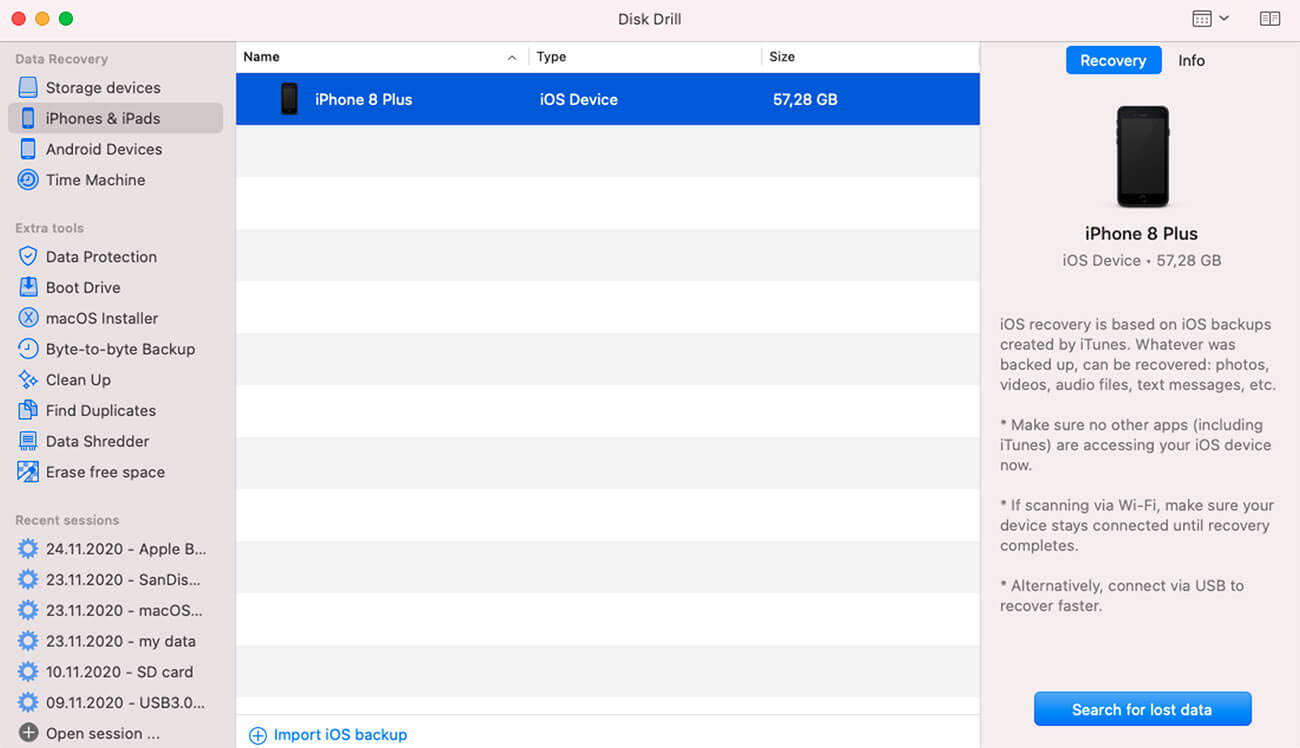The image size is (1300, 748).
Task: Switch to the Recovery tab
Action: (1113, 60)
